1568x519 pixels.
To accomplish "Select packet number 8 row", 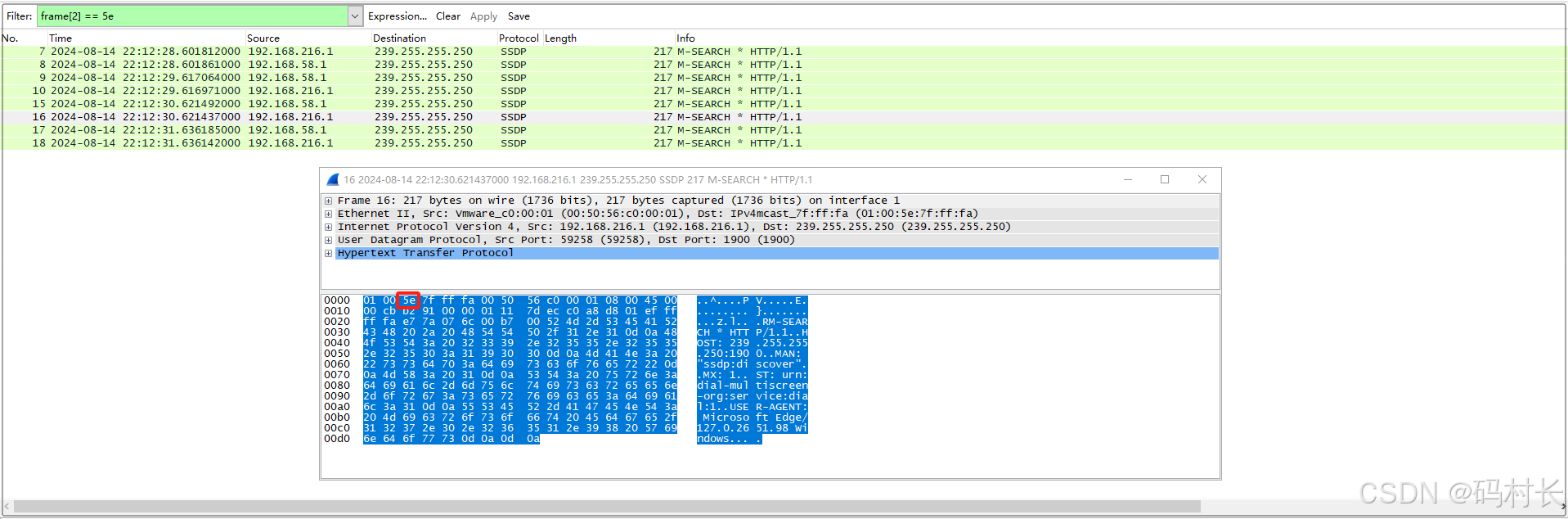I will click(784, 65).
